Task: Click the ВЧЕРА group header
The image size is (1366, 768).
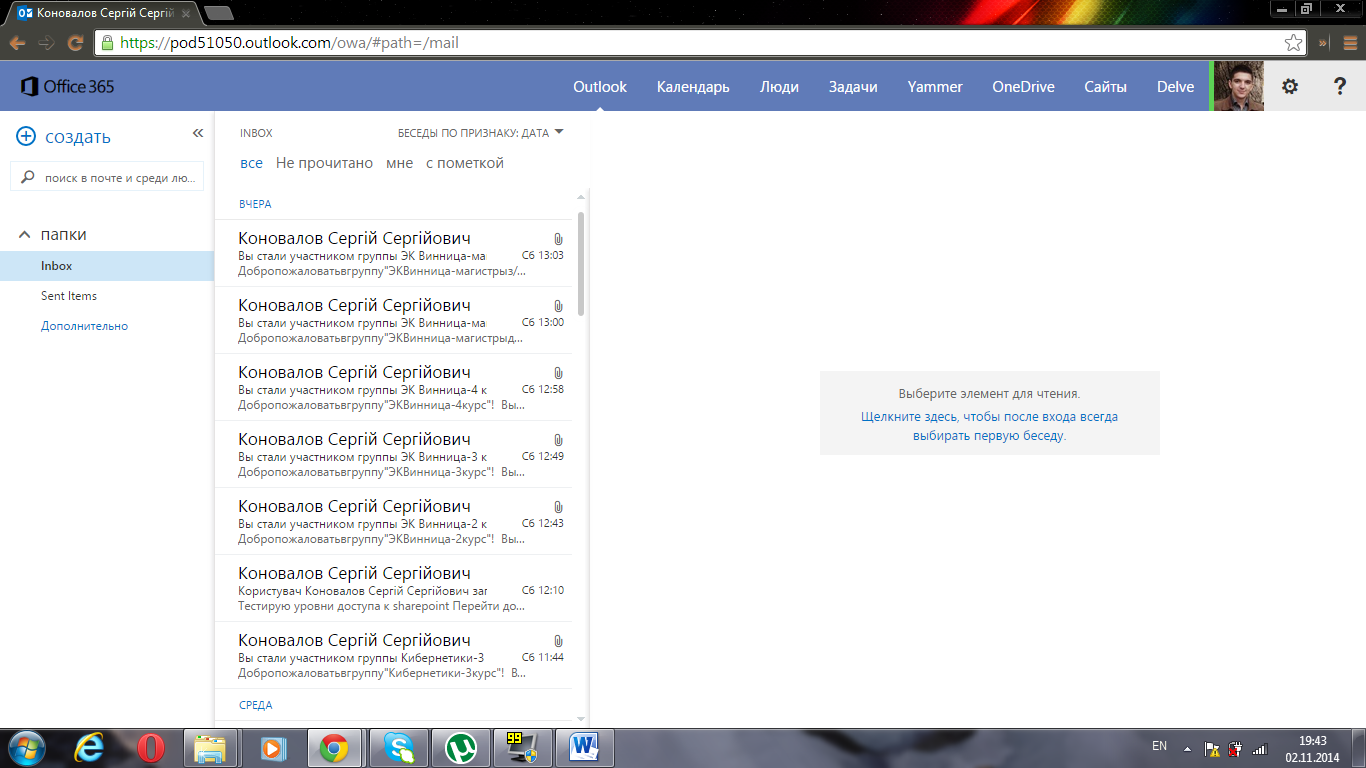Action: tap(255, 204)
